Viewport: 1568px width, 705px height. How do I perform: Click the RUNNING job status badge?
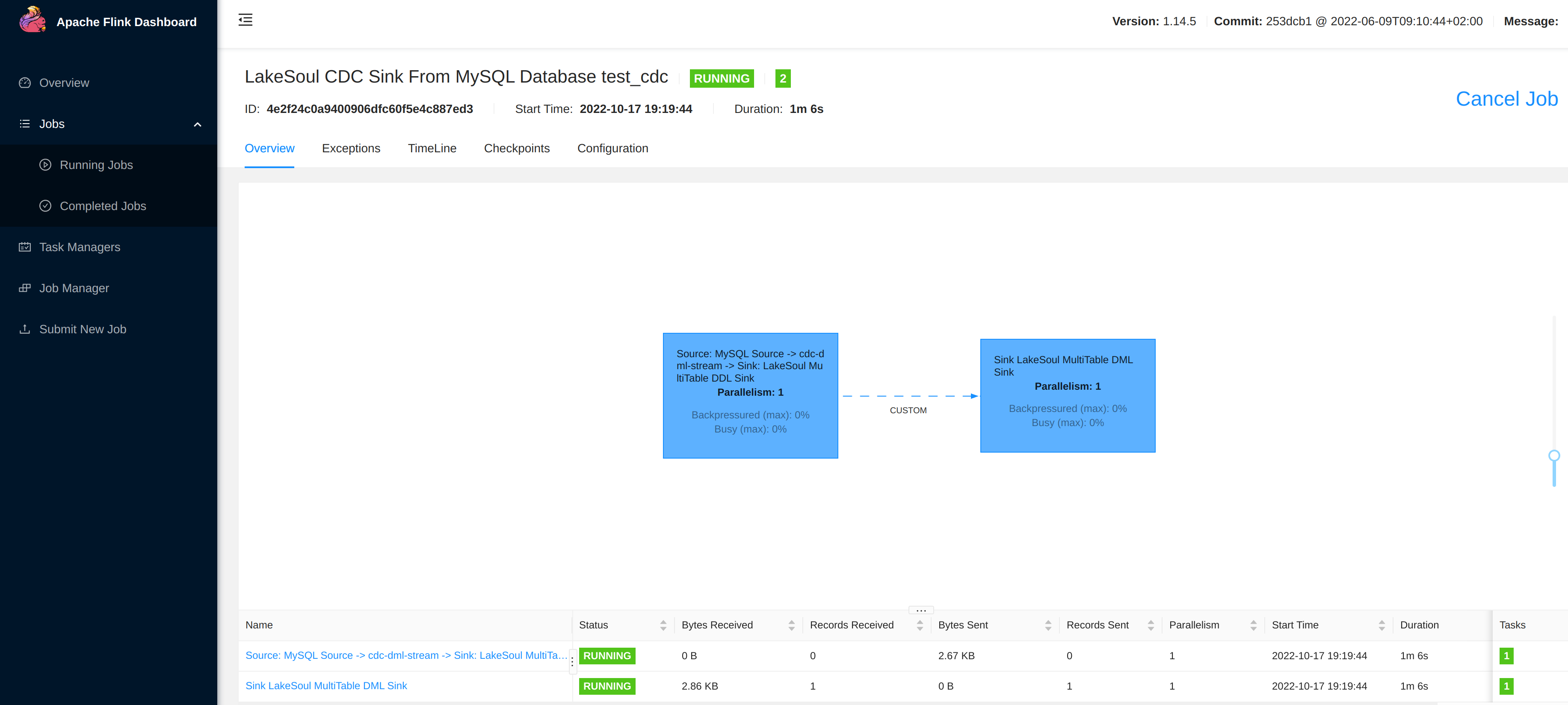(721, 78)
